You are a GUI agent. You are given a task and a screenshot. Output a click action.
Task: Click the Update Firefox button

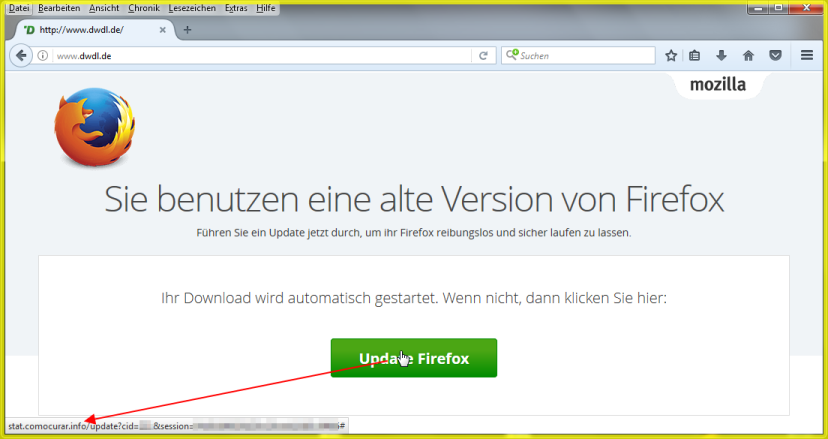coord(413,358)
